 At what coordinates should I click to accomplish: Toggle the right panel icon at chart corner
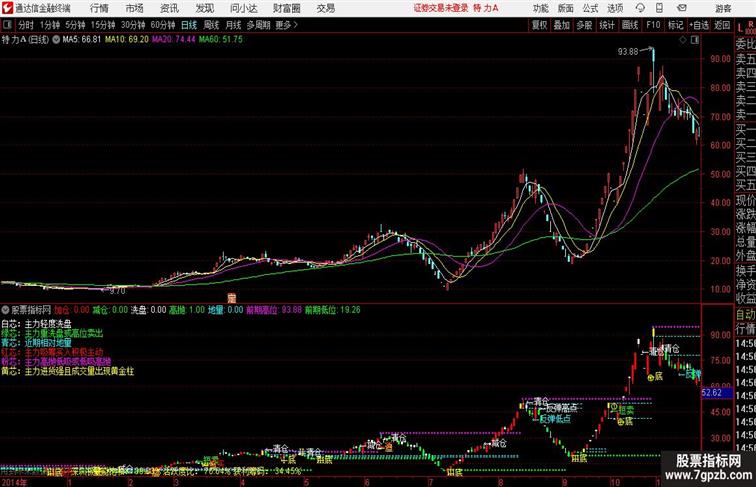coord(695,40)
